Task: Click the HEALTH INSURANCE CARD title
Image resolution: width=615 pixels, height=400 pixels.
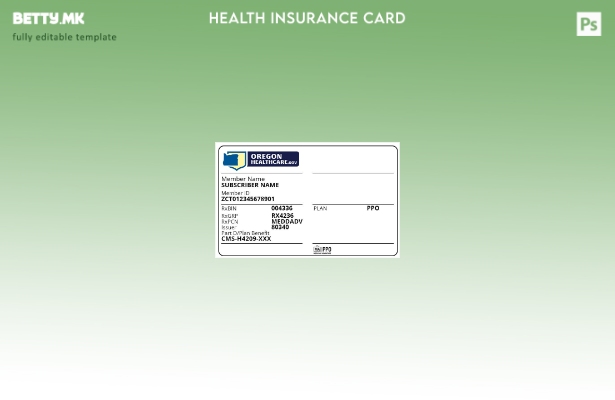Action: click(x=307, y=18)
